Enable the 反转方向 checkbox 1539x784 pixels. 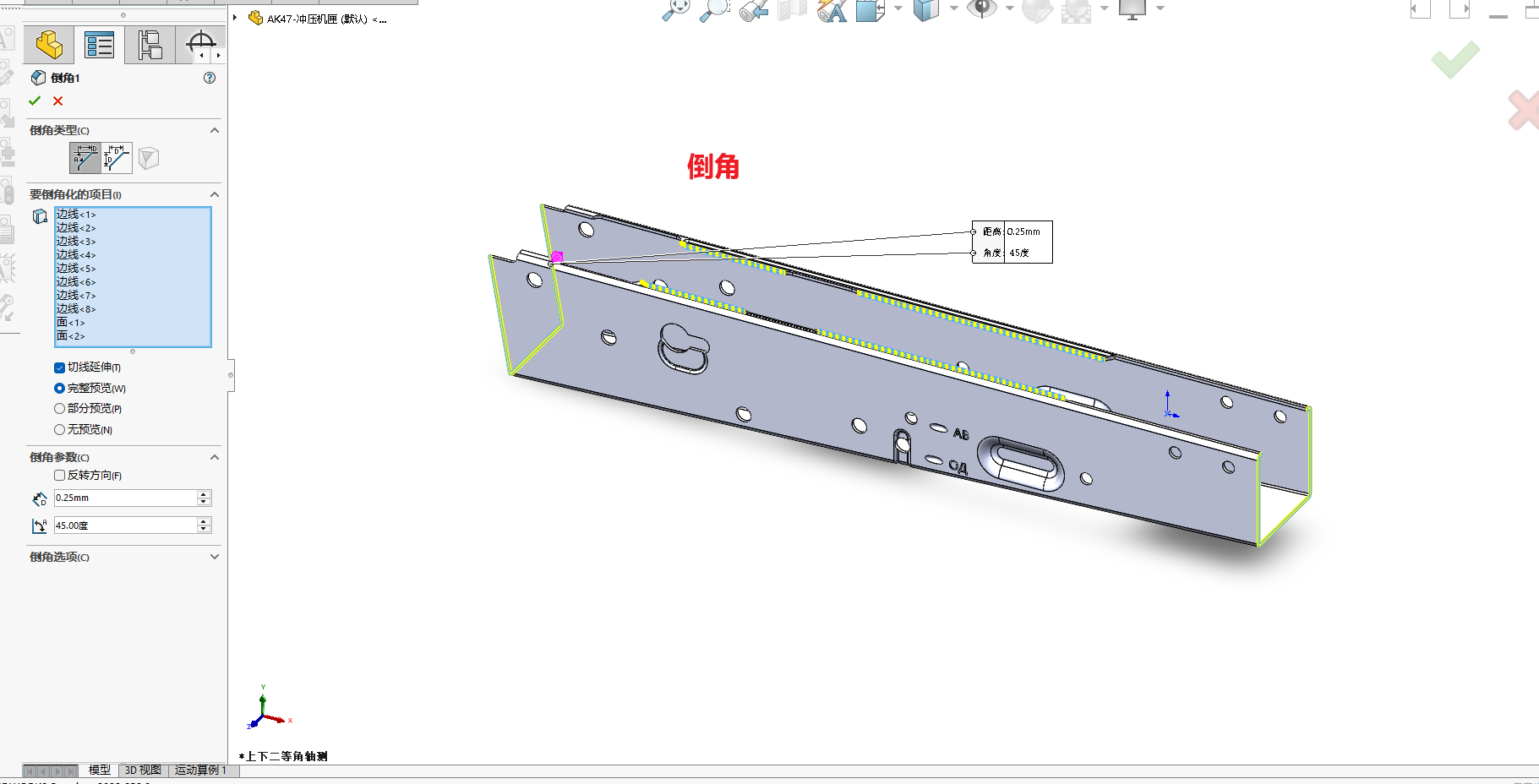pyautogui.click(x=59, y=476)
